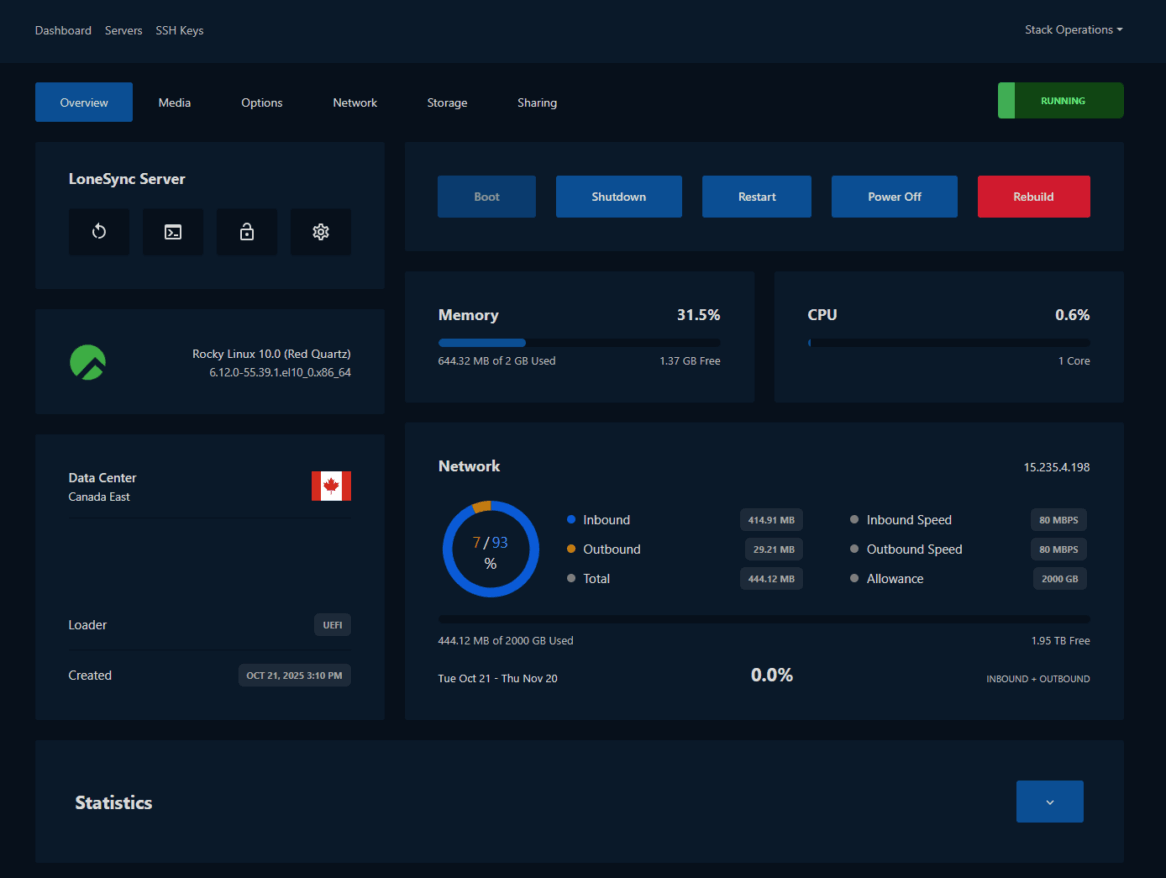Click the unlock padlock icon

(x=247, y=231)
